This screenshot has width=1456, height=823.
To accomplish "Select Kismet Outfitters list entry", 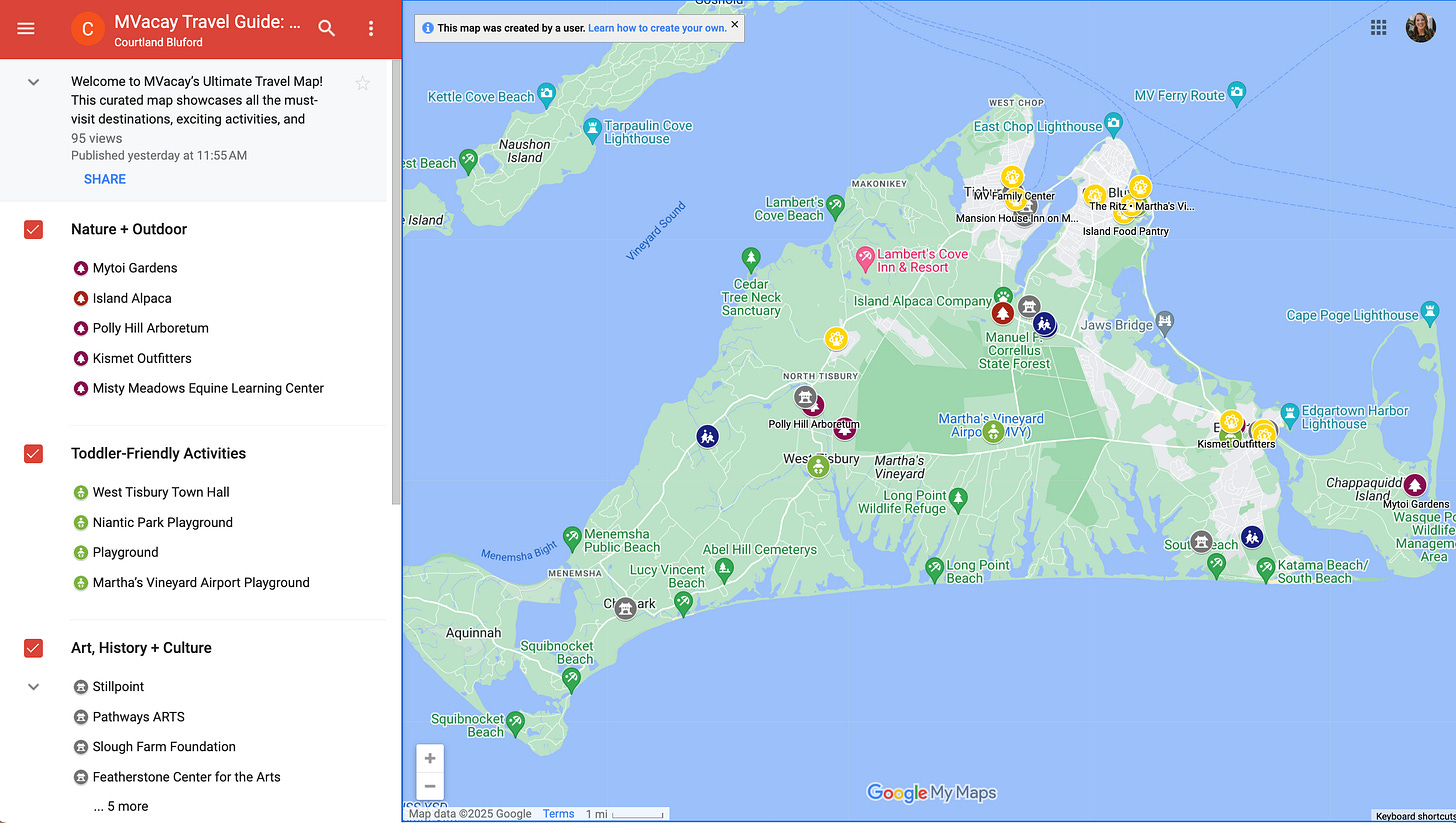I will point(142,358).
